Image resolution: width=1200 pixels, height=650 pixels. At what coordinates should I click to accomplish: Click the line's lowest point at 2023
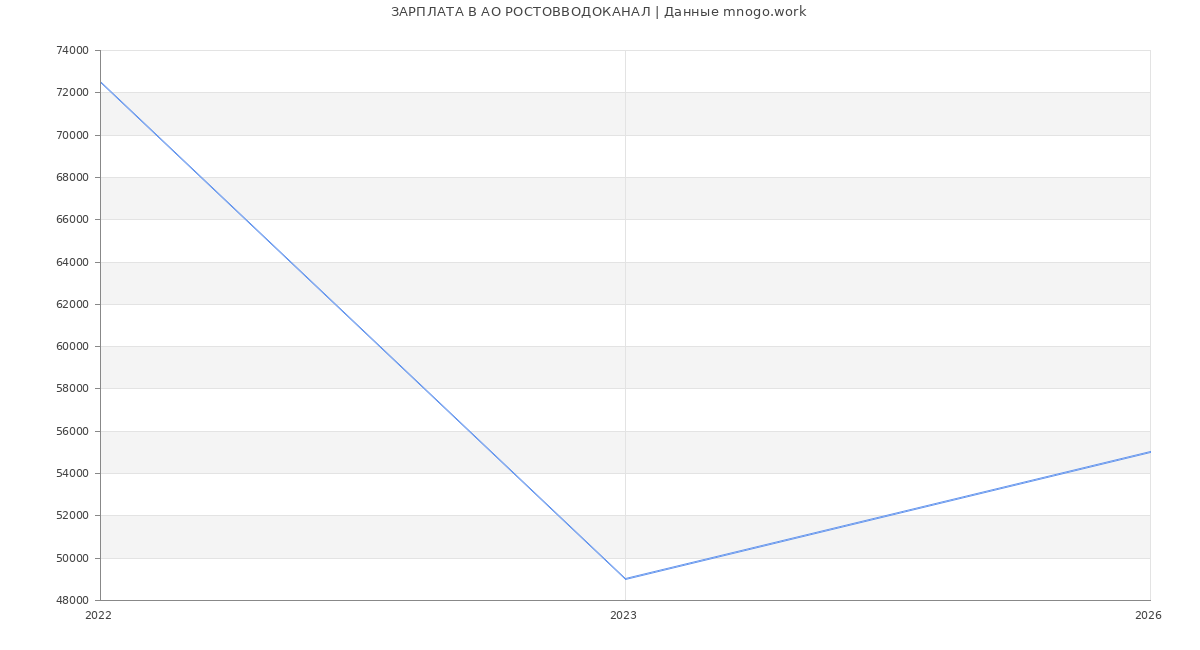tap(625, 579)
